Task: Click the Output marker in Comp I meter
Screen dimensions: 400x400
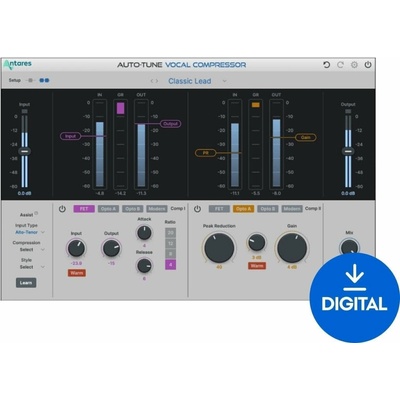Action: pyautogui.click(x=171, y=124)
